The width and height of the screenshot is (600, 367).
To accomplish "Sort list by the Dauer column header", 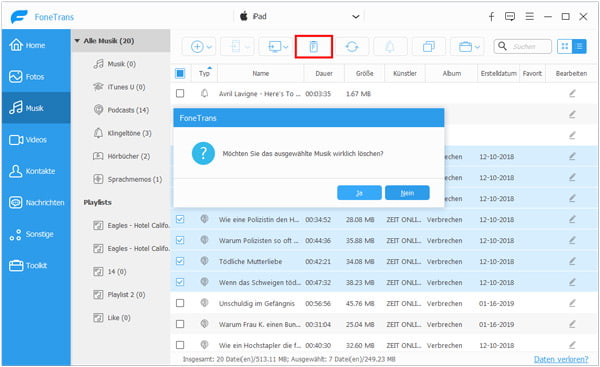I will coord(324,73).
